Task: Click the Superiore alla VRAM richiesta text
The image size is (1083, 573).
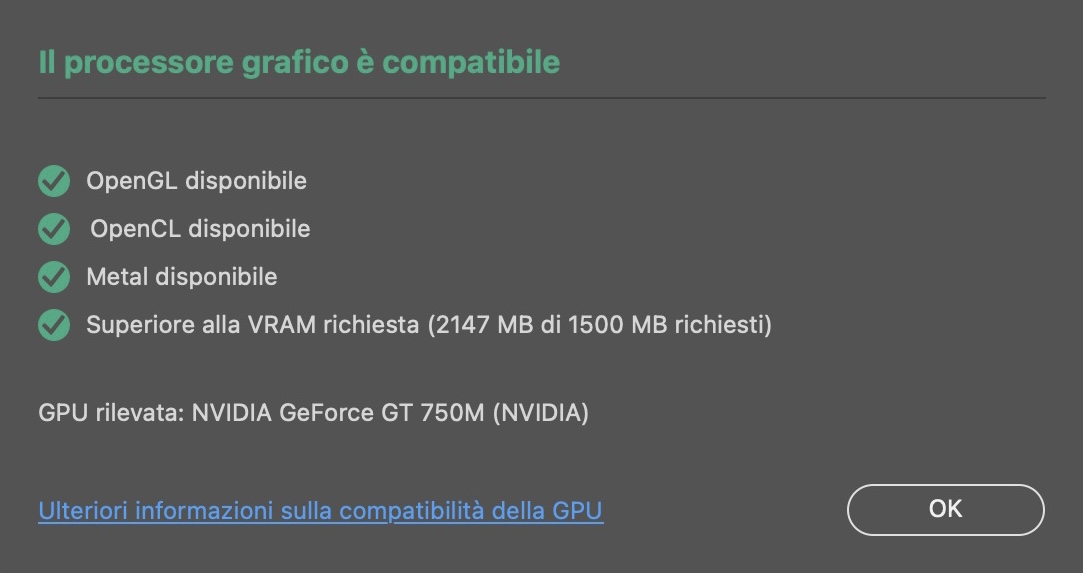Action: click(x=252, y=324)
